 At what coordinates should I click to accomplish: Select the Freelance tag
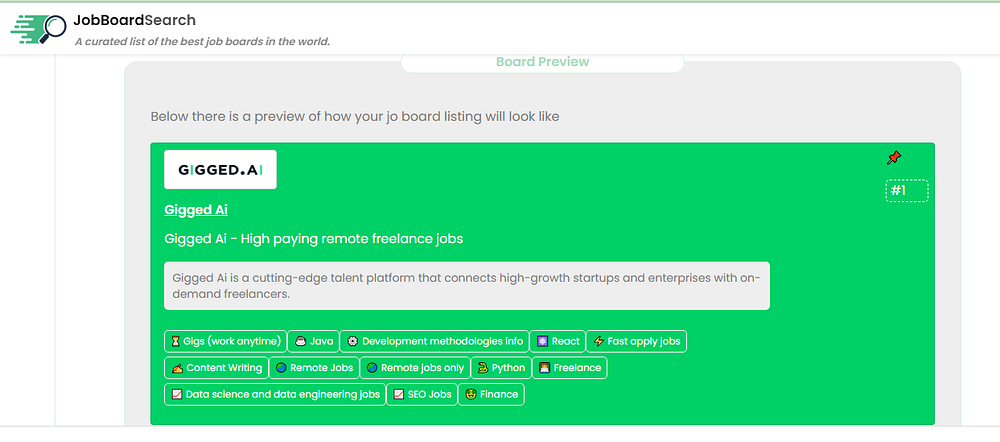click(570, 367)
